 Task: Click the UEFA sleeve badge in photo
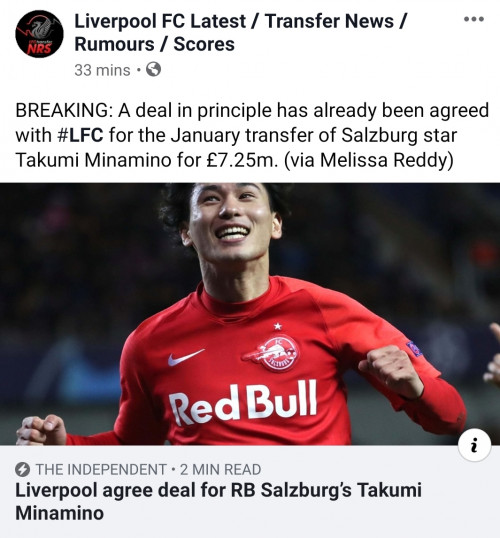[414, 348]
